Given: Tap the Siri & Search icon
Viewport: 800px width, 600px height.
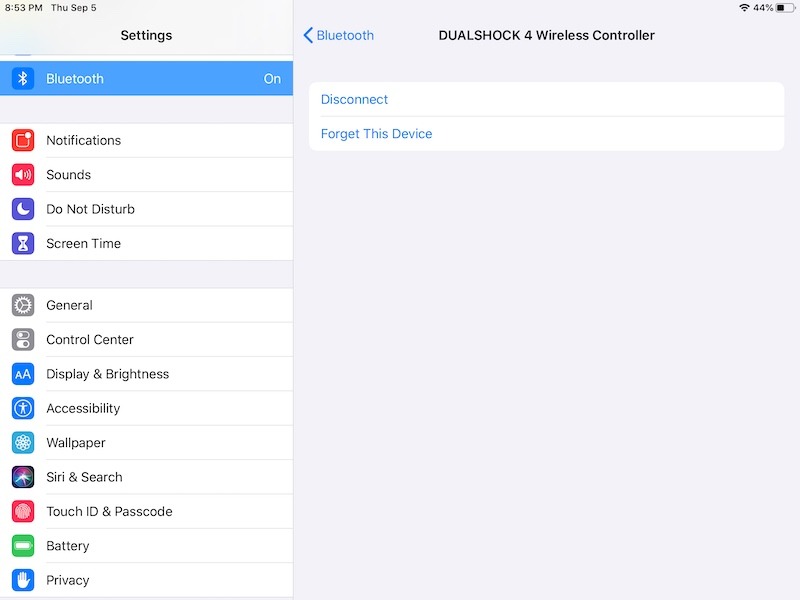Looking at the screenshot, I should (x=23, y=477).
